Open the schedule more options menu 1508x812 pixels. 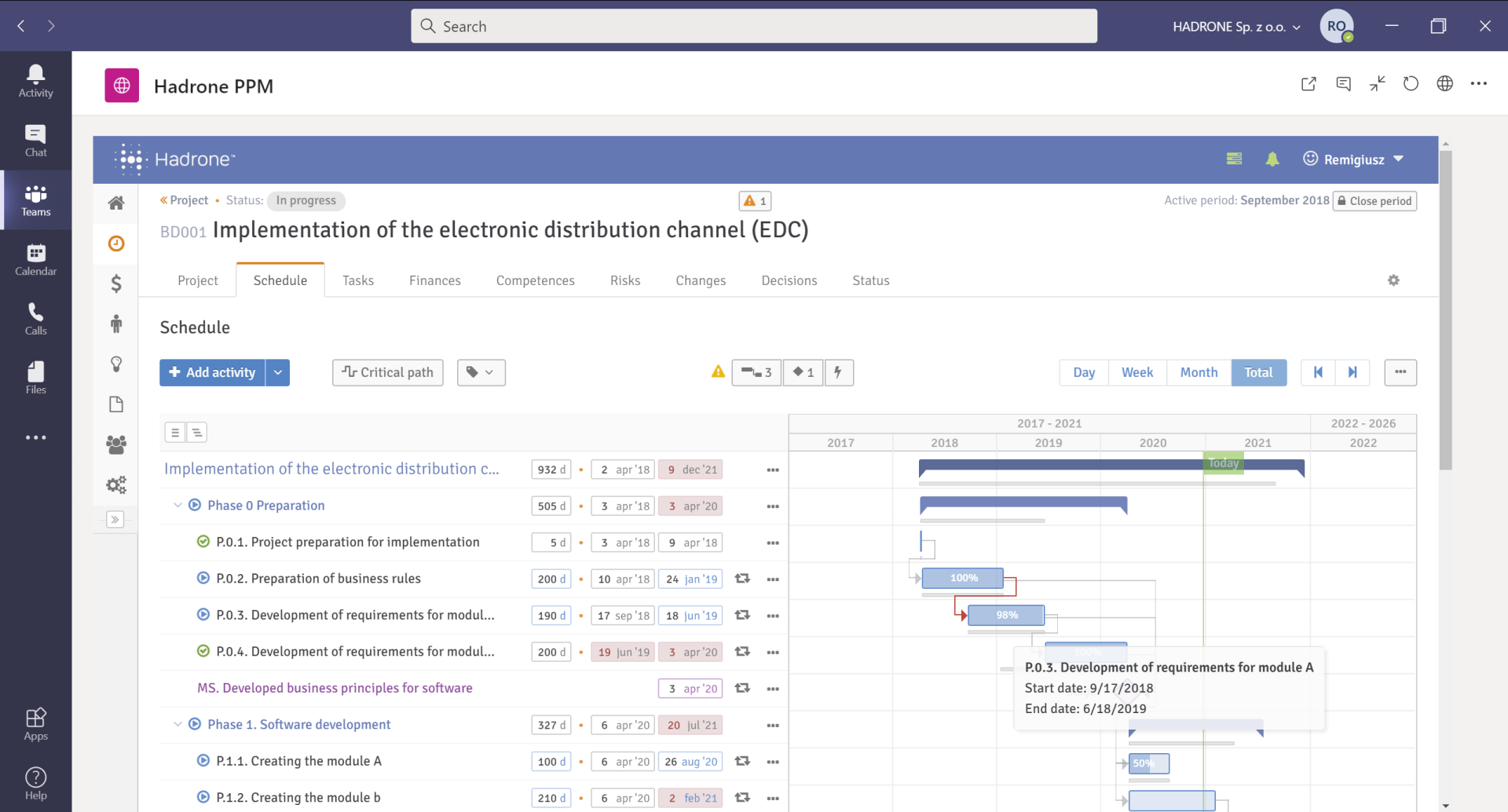[1400, 372]
